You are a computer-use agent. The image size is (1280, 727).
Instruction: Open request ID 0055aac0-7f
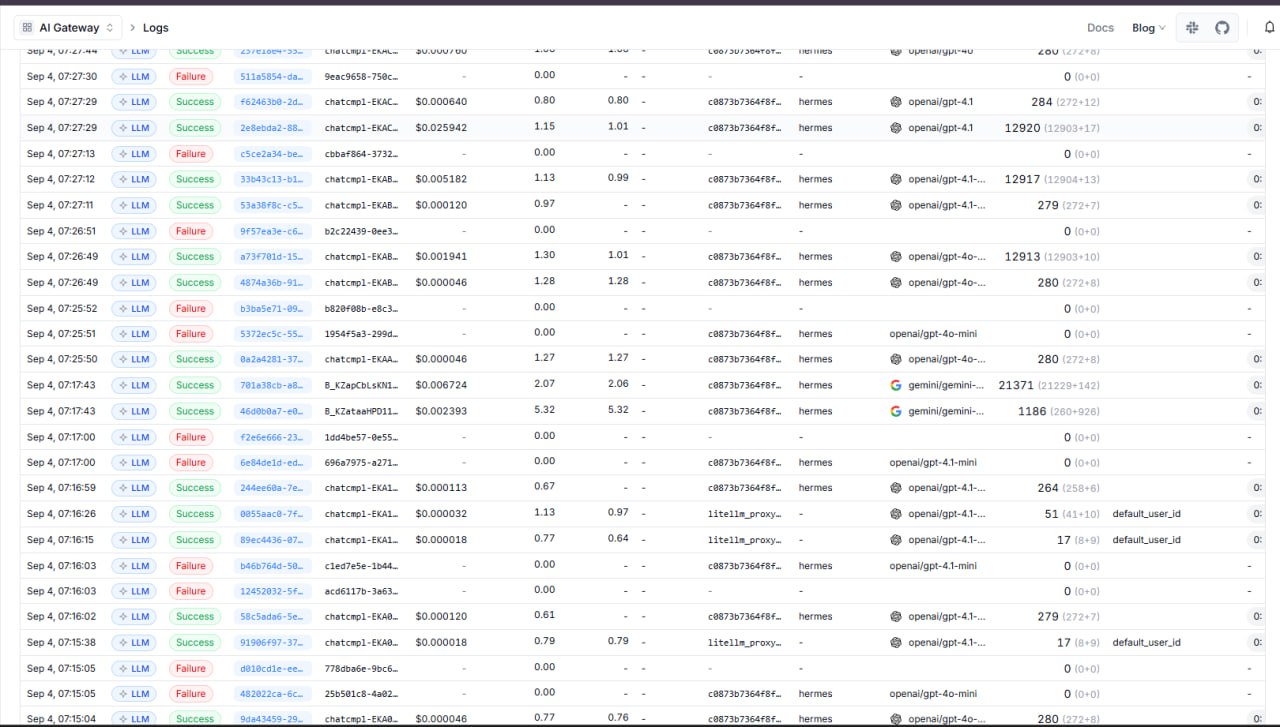click(x=273, y=514)
